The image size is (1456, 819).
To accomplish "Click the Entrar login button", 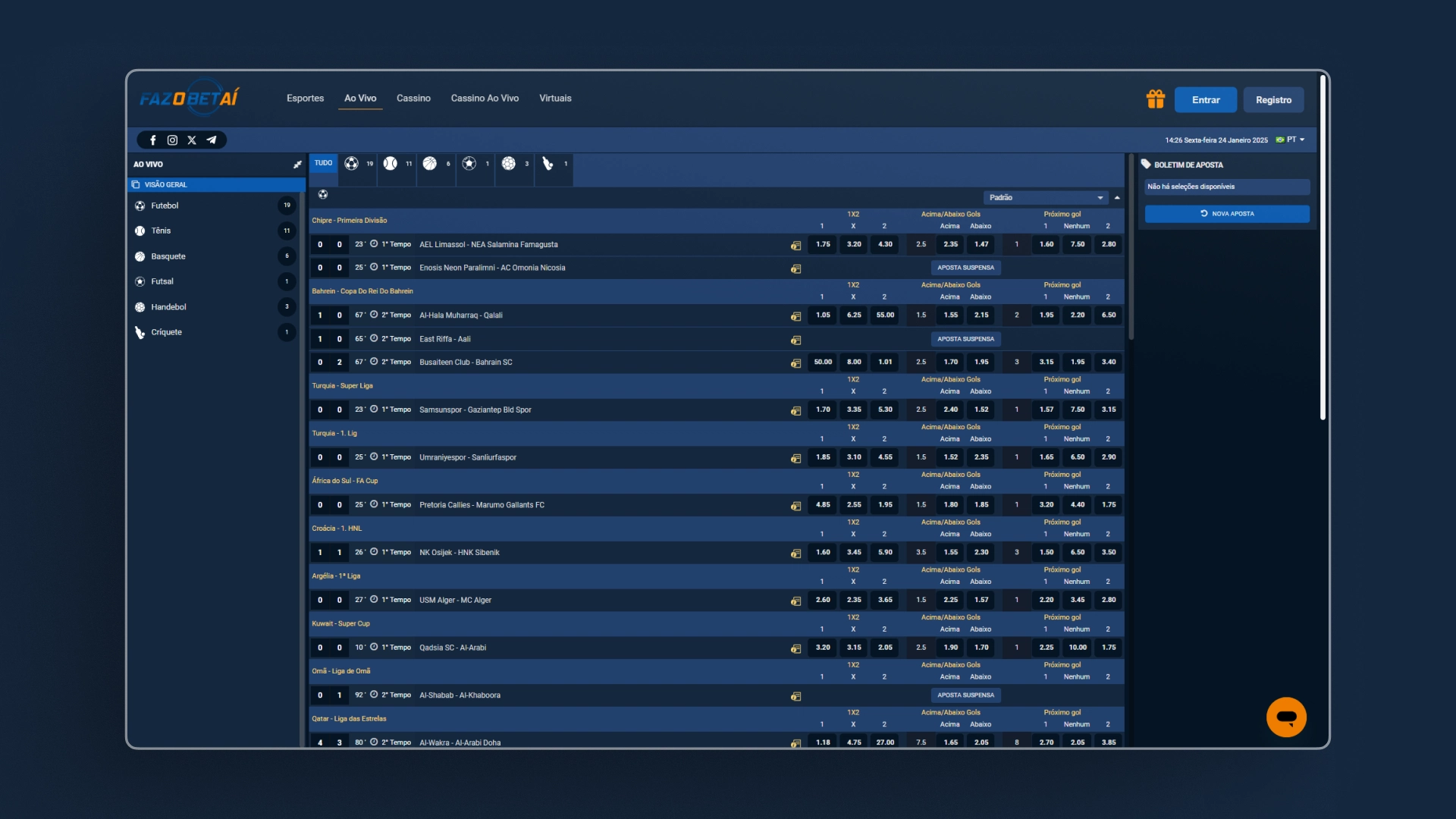I will click(x=1206, y=100).
